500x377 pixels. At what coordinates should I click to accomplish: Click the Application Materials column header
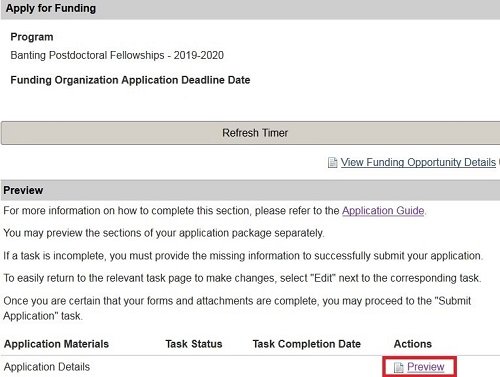click(56, 344)
